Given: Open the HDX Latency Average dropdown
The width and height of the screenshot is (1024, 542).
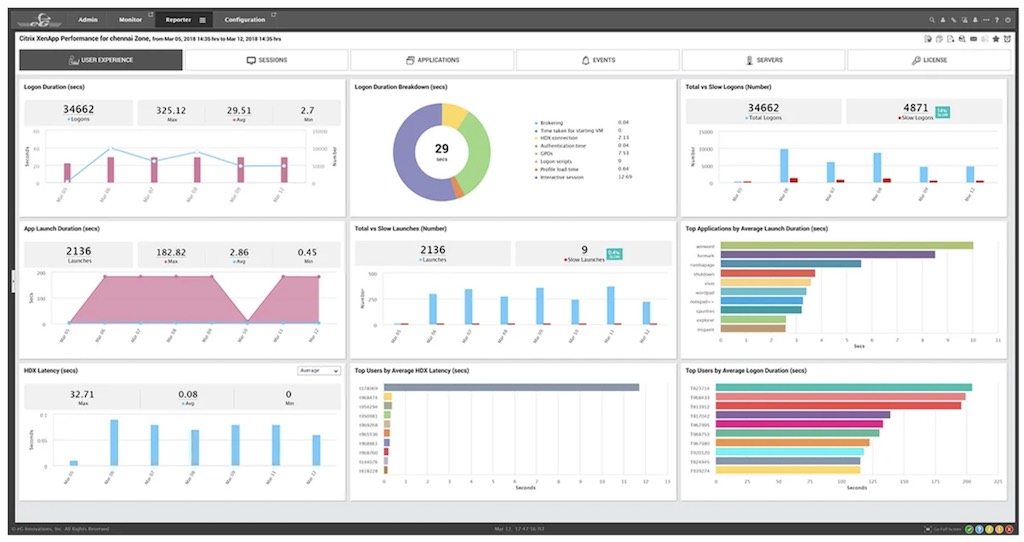Looking at the screenshot, I should (318, 371).
